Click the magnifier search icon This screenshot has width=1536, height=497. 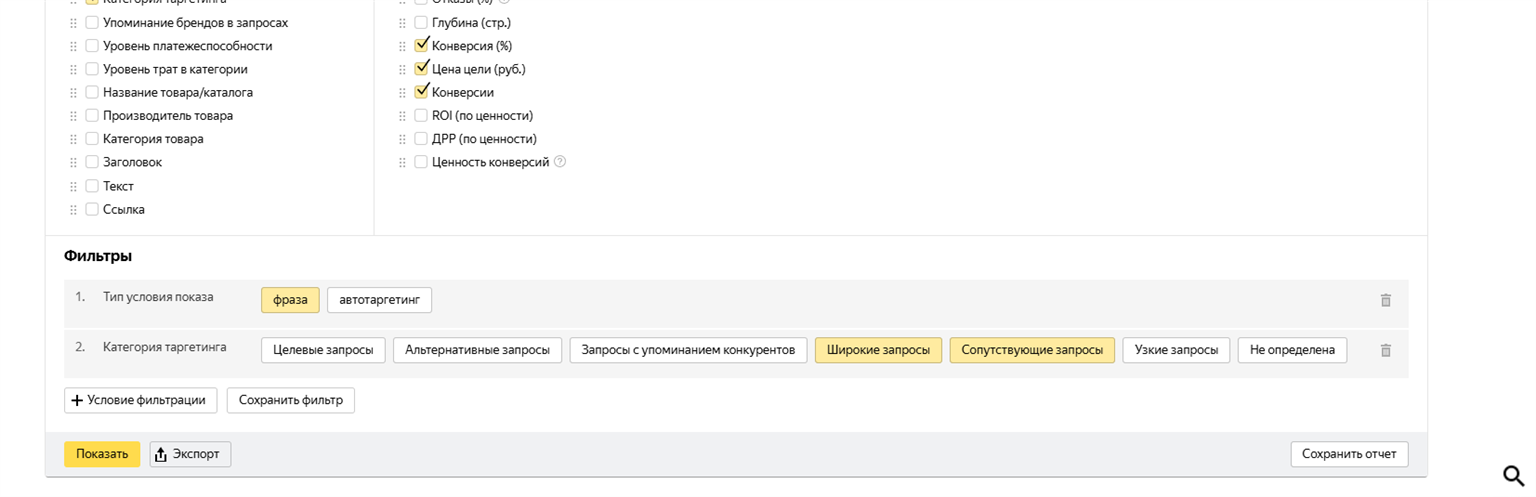click(1513, 475)
